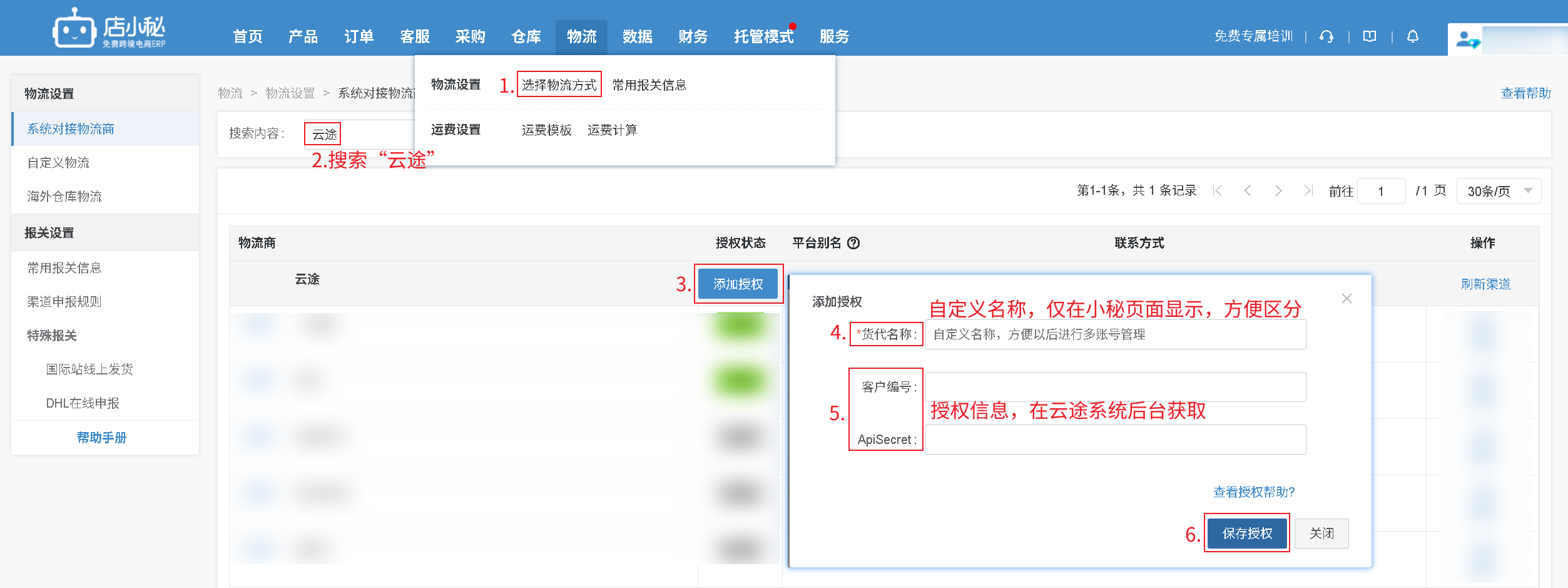Viewport: 1568px width, 588px height.
Task: Click the notification bell icon
Action: (x=1413, y=36)
